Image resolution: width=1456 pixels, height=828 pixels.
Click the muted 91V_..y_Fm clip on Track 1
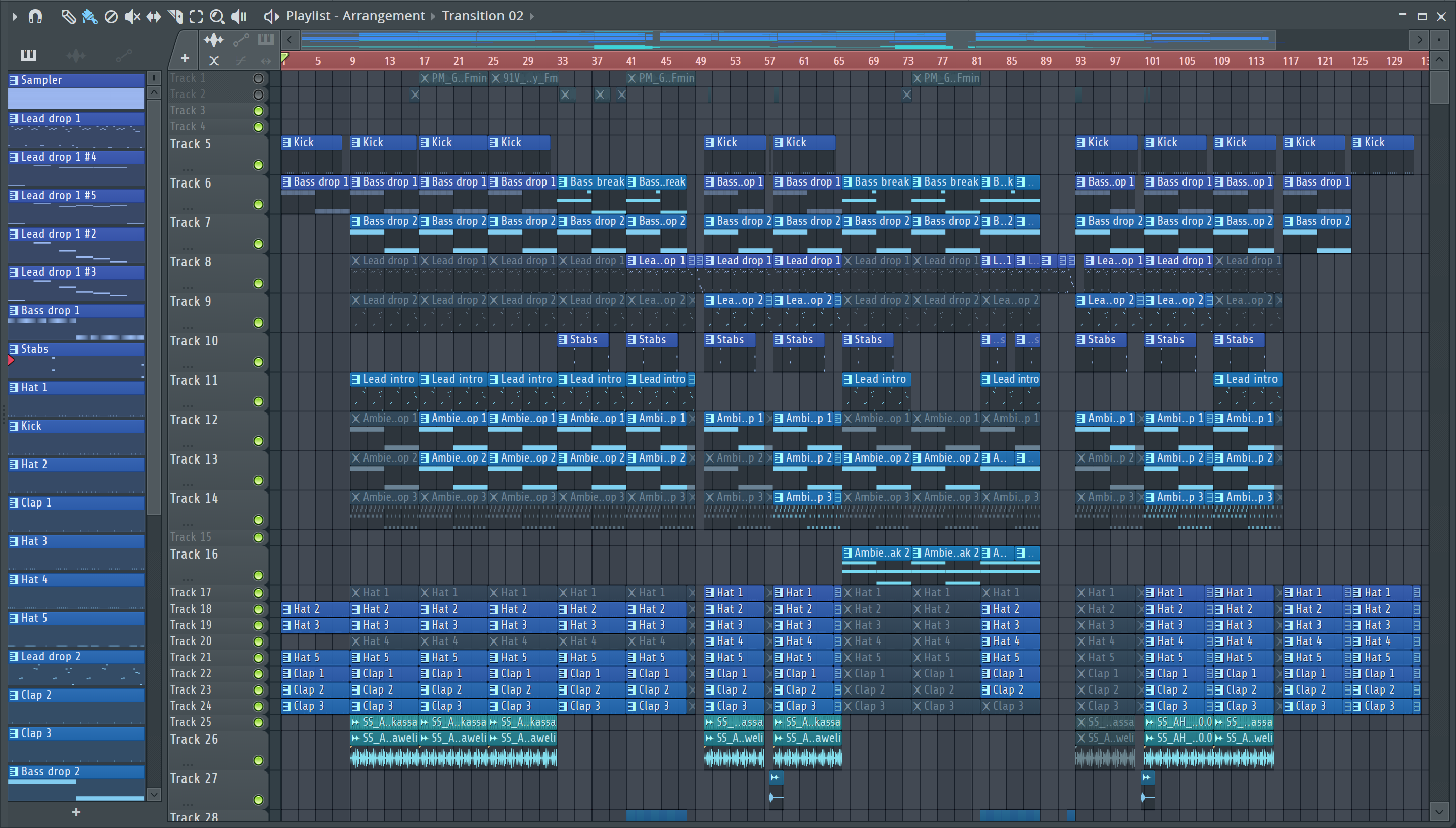(524, 78)
